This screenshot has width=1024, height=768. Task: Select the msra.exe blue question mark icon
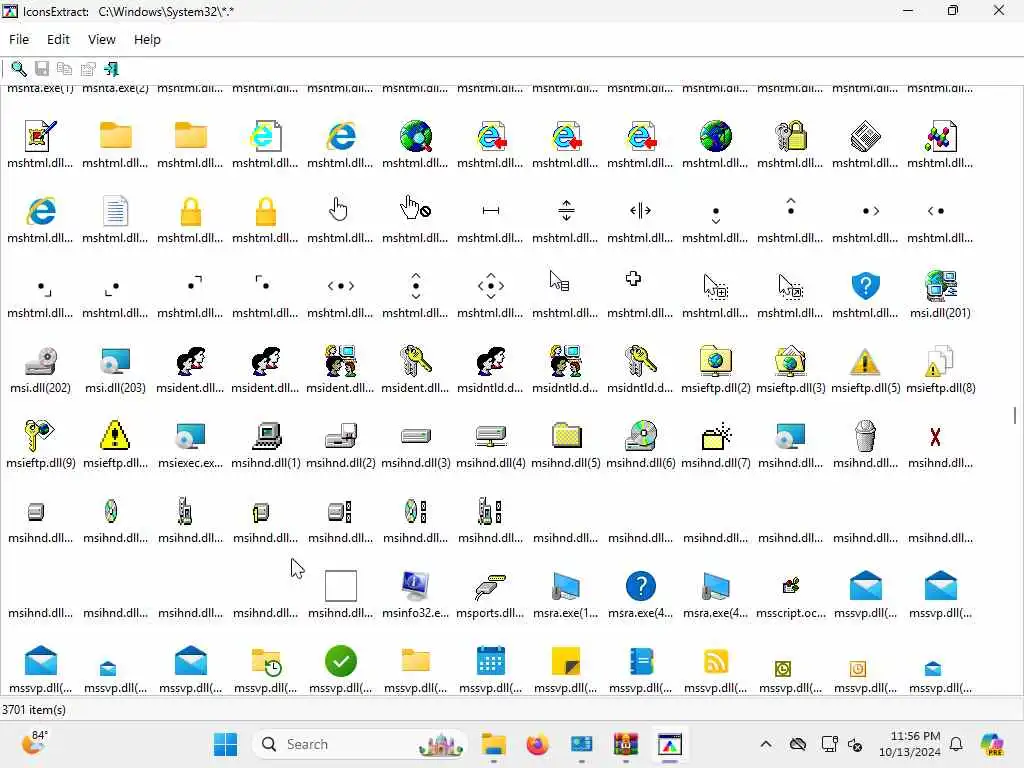[641, 586]
